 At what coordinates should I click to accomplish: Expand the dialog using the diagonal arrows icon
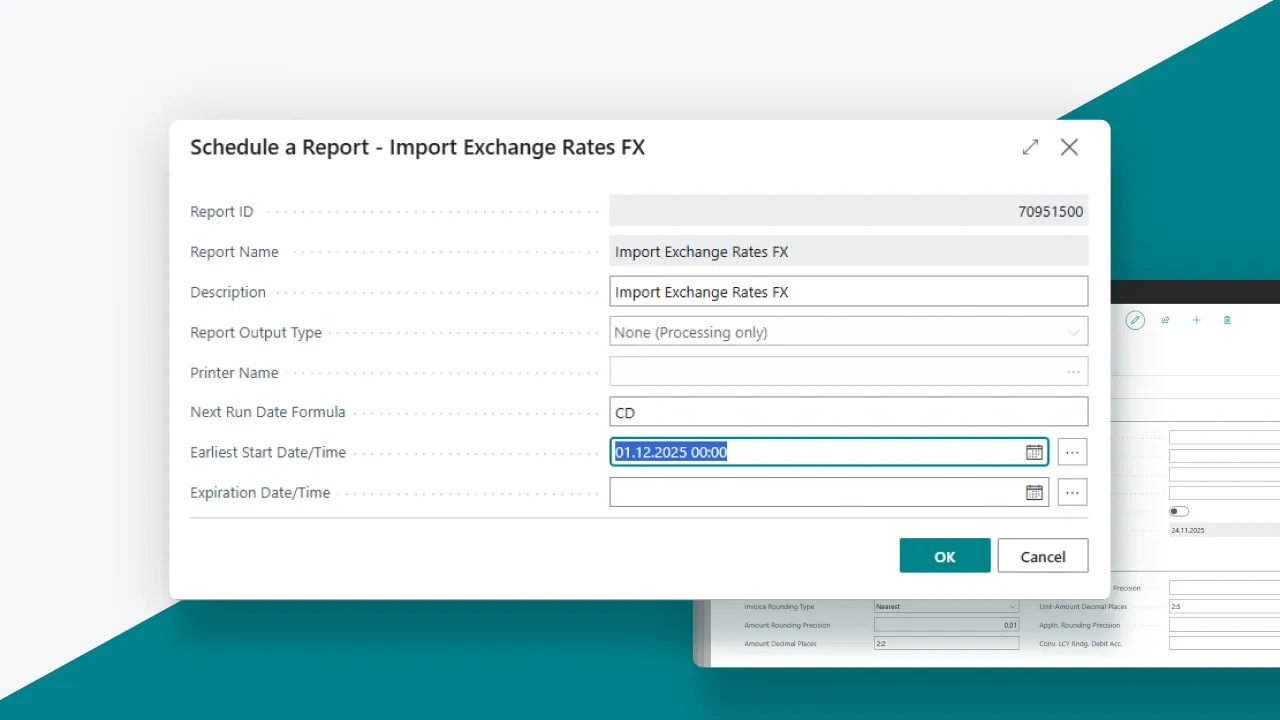[x=1030, y=147]
